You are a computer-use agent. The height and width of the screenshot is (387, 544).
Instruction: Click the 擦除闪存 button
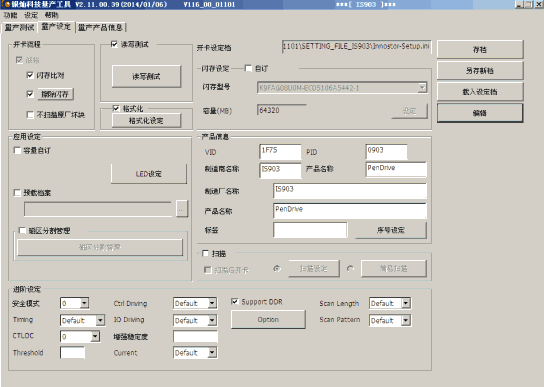56,94
